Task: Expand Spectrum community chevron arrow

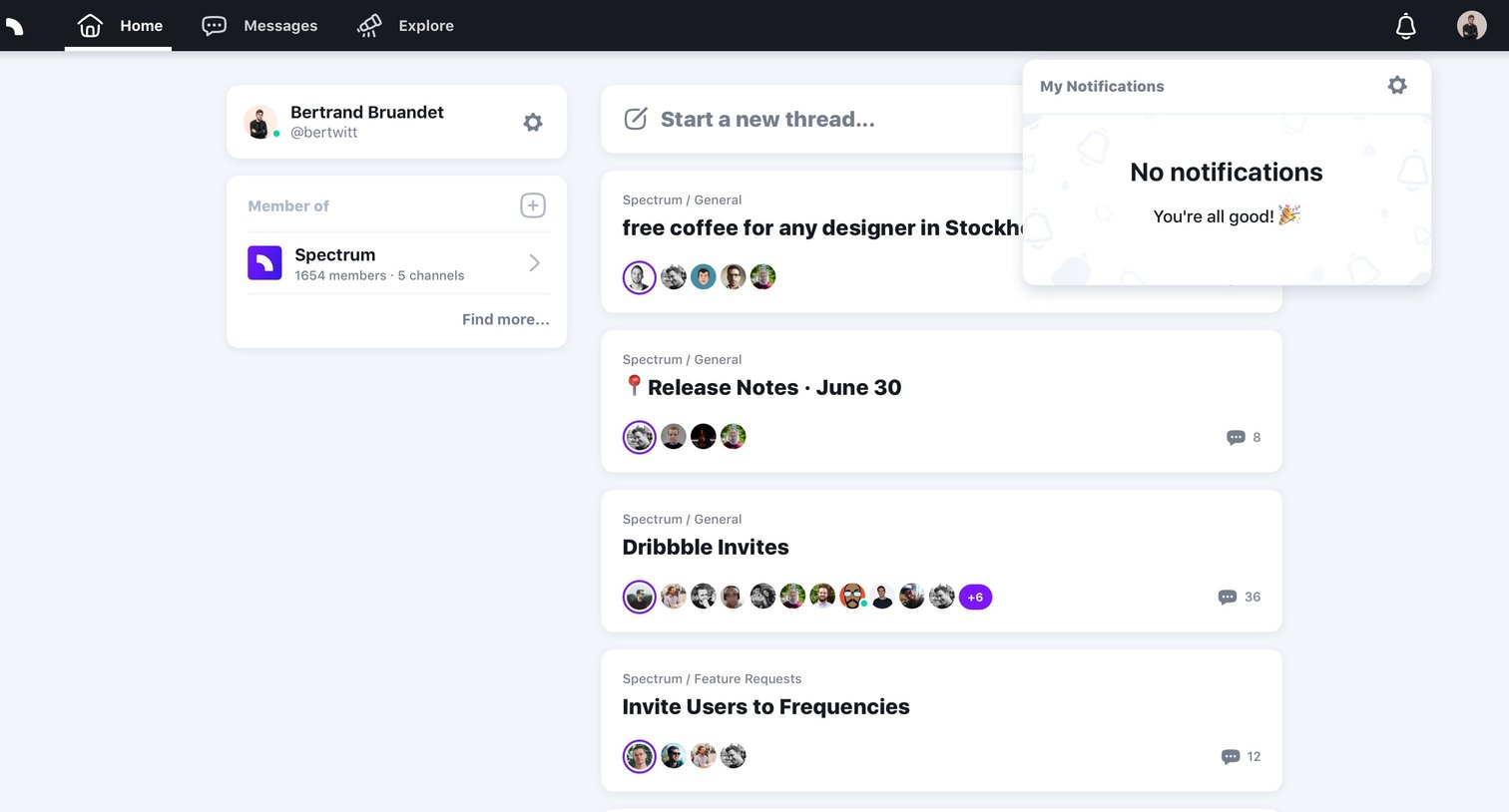Action: pos(534,263)
